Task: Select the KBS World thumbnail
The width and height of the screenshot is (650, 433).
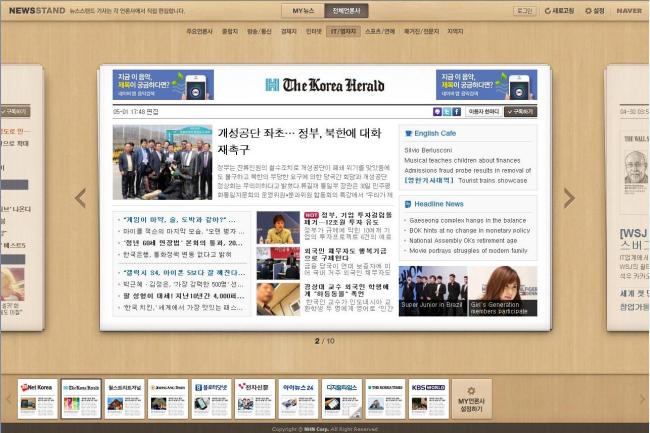Action: pos(428,399)
